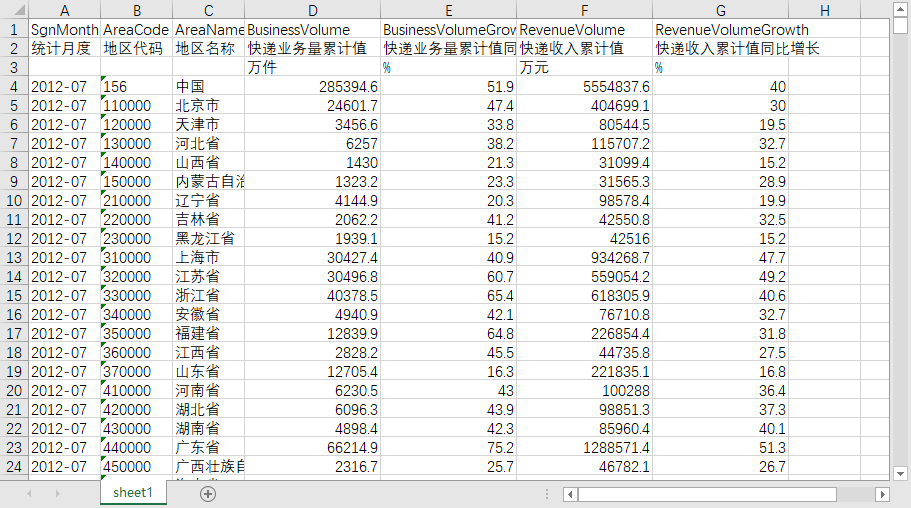Click area code cell 156
The height and width of the screenshot is (508, 911).
pyautogui.click(x=137, y=87)
